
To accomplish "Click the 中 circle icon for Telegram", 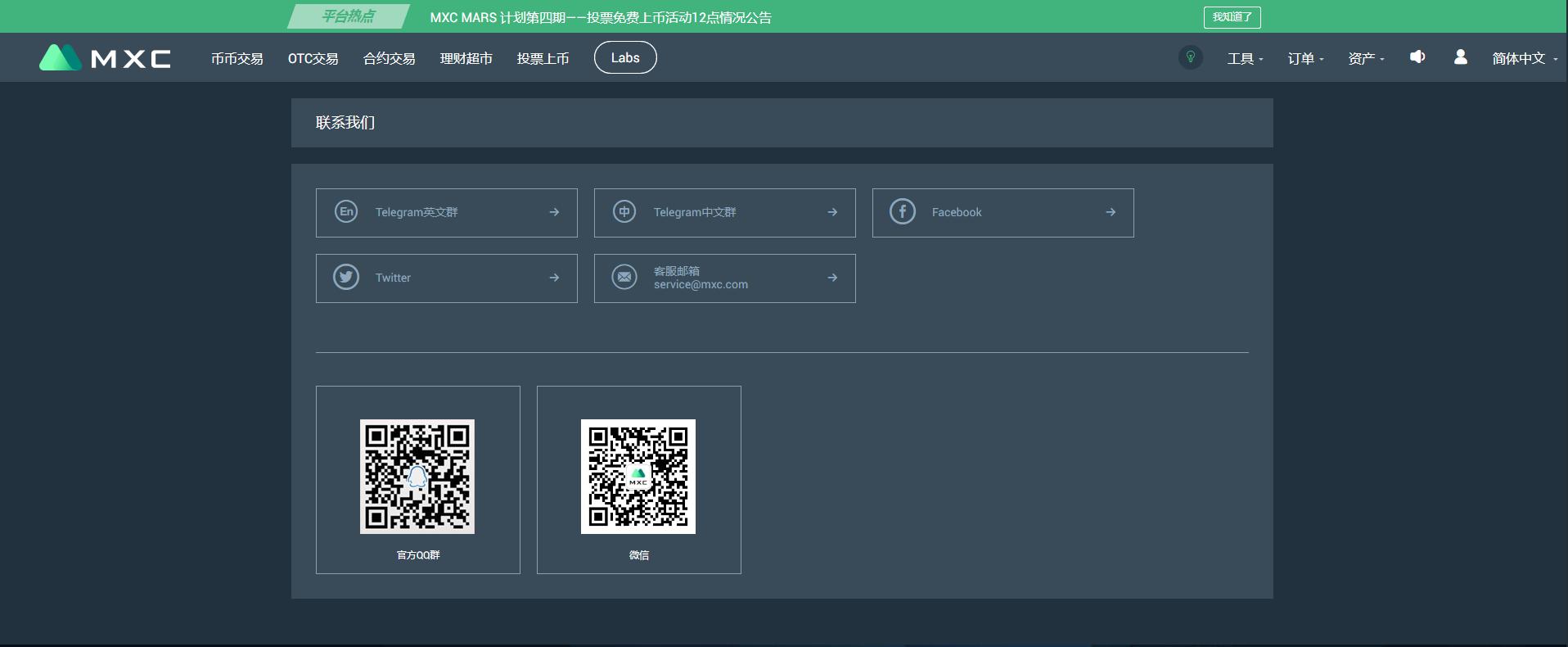I will pos(624,211).
